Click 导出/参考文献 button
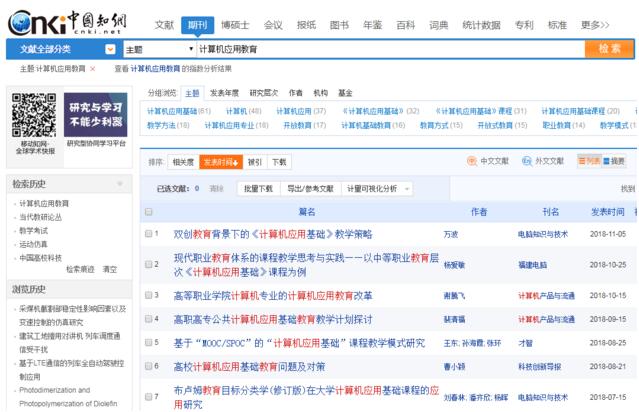This screenshot has width=639, height=412. (x=310, y=189)
